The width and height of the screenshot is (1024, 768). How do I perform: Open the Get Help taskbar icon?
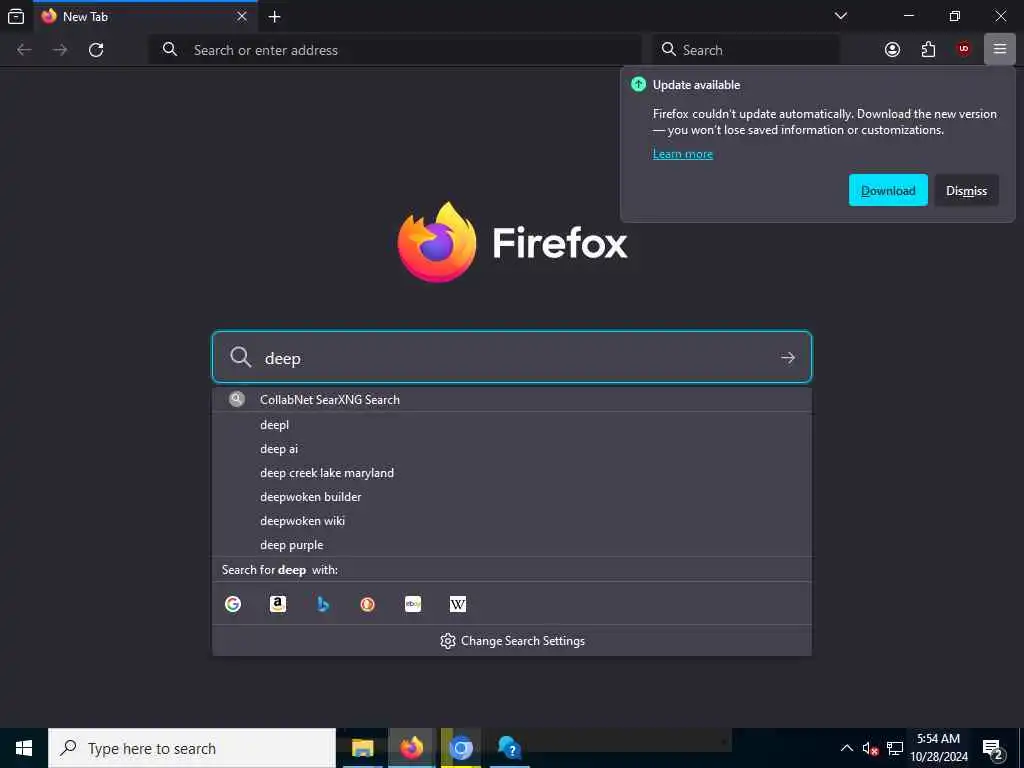(x=509, y=748)
